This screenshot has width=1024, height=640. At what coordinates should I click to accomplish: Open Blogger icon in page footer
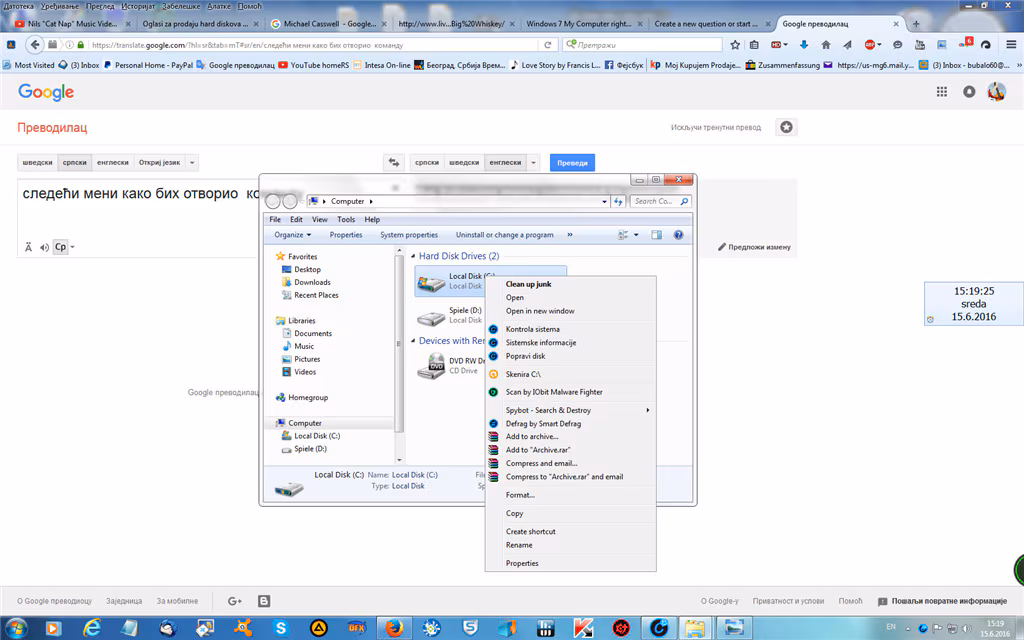tap(264, 601)
